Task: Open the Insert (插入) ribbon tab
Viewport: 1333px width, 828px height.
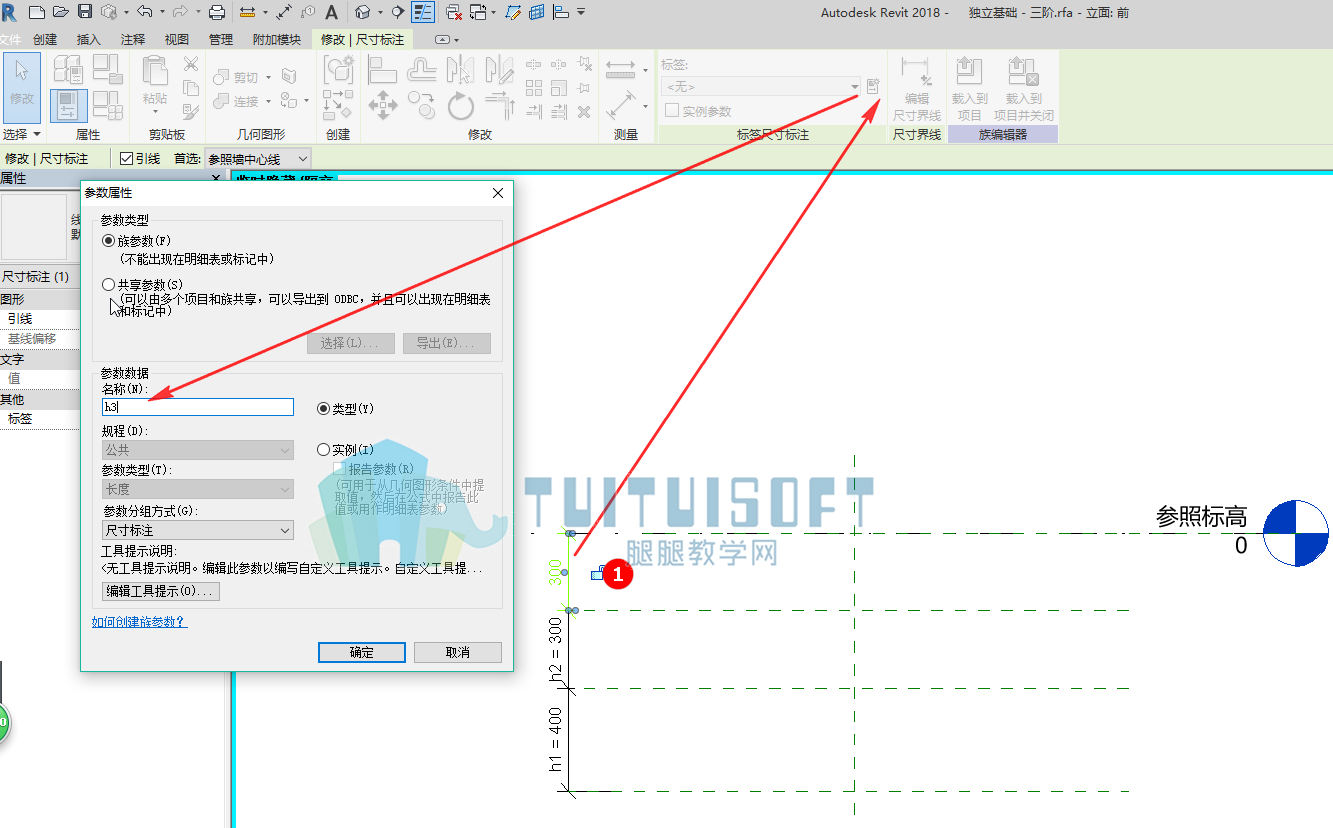Action: click(89, 40)
